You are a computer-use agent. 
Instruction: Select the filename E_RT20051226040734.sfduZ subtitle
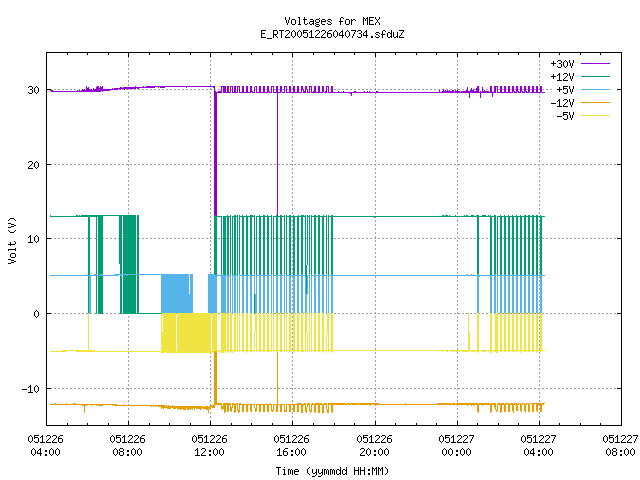[332, 34]
